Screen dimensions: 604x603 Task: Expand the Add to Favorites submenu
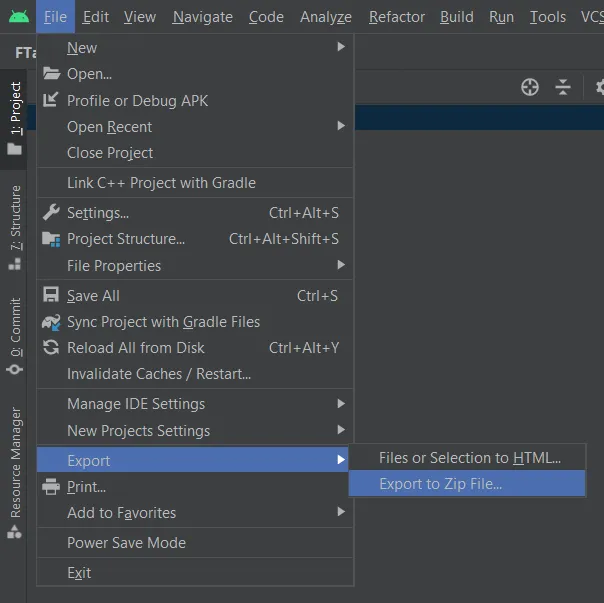[x=195, y=512]
